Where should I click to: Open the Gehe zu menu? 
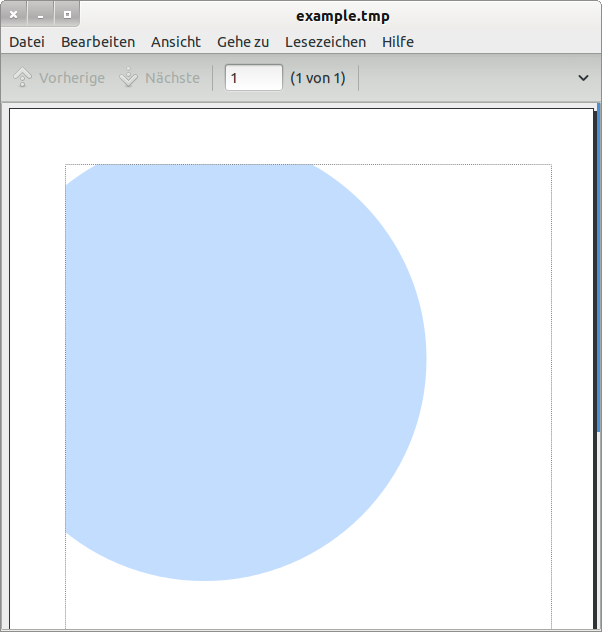[x=243, y=42]
